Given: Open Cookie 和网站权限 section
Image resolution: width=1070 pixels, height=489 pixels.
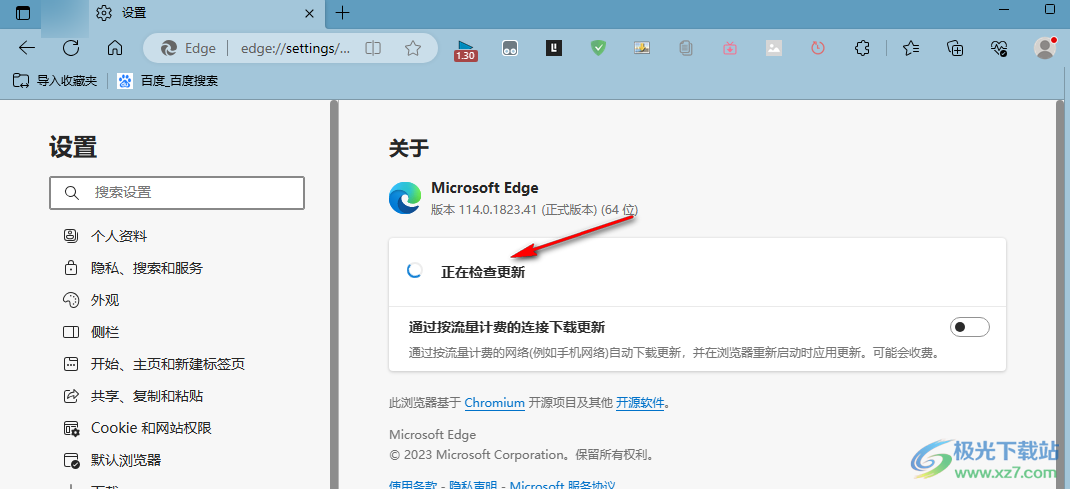Looking at the screenshot, I should [x=138, y=428].
